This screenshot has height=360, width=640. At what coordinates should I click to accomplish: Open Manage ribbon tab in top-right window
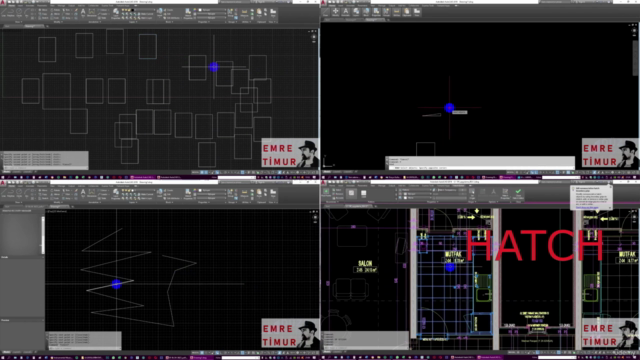click(381, 6)
